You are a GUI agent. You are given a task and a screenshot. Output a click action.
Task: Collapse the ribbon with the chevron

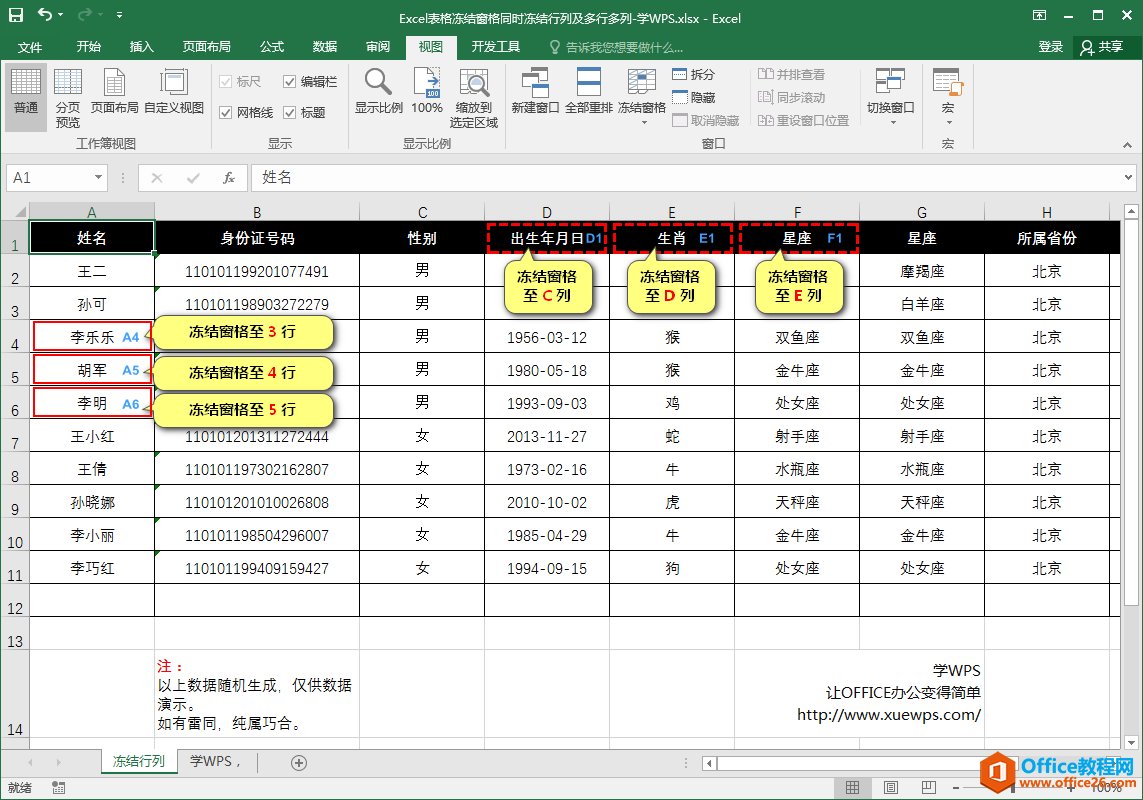click(1128, 145)
